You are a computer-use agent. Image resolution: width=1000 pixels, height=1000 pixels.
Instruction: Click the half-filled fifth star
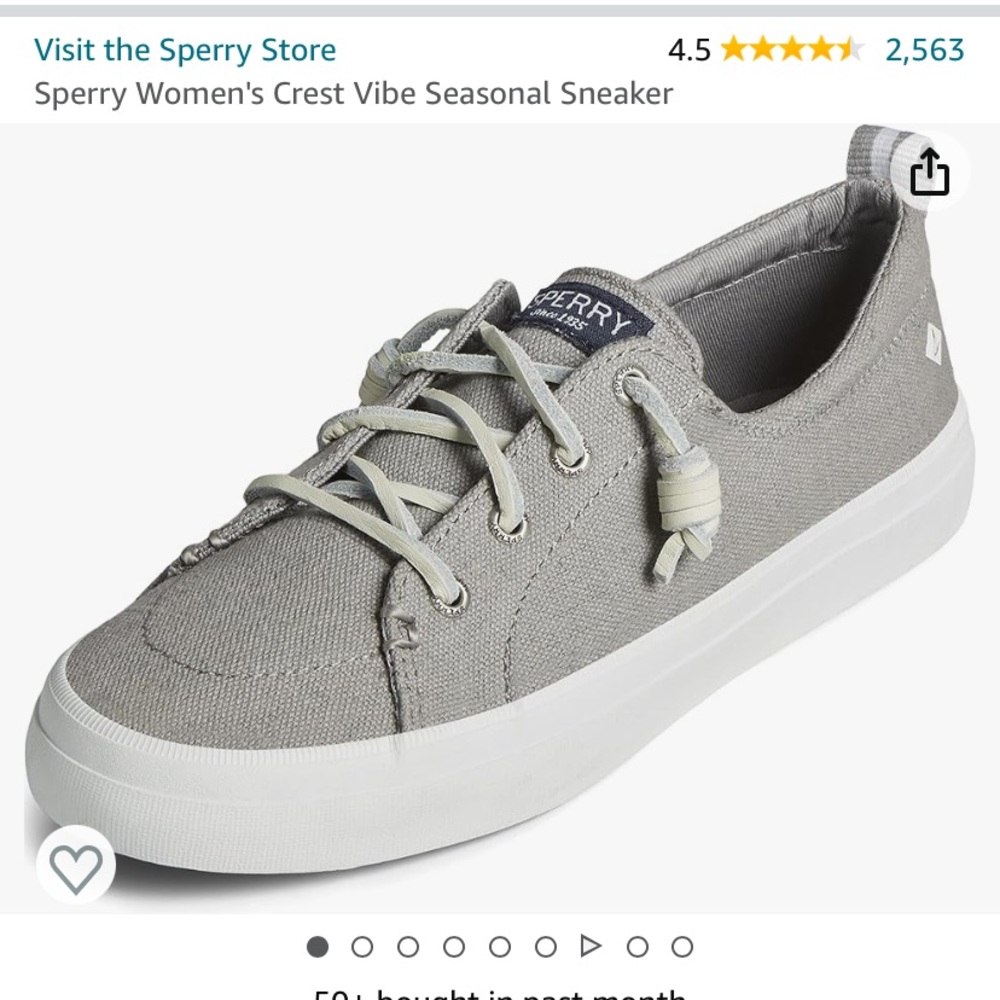point(850,51)
